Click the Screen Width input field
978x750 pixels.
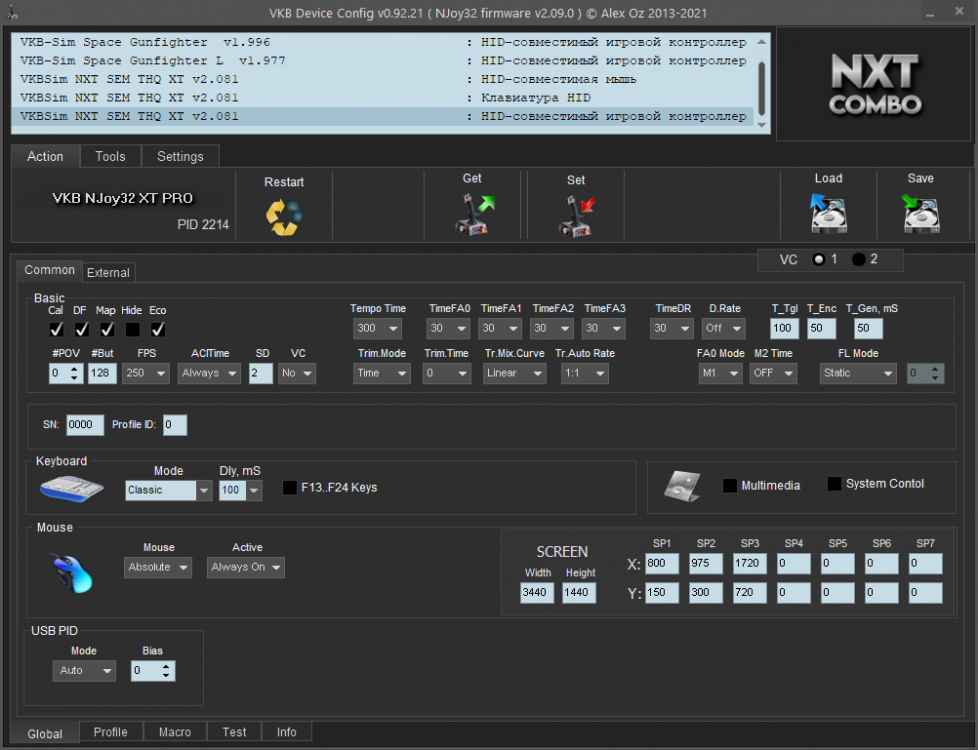537,593
